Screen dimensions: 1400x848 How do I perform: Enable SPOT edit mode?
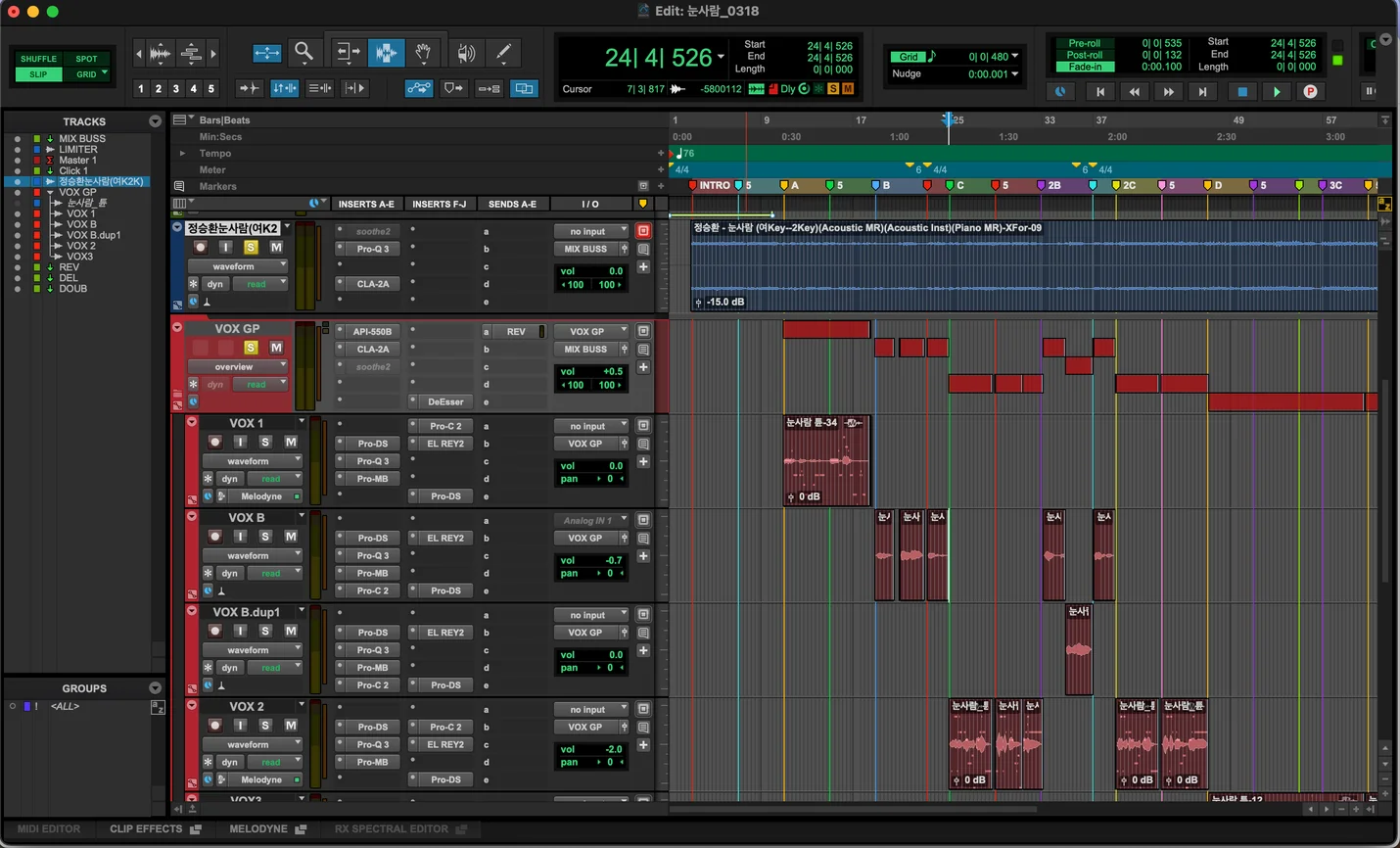tap(87, 59)
